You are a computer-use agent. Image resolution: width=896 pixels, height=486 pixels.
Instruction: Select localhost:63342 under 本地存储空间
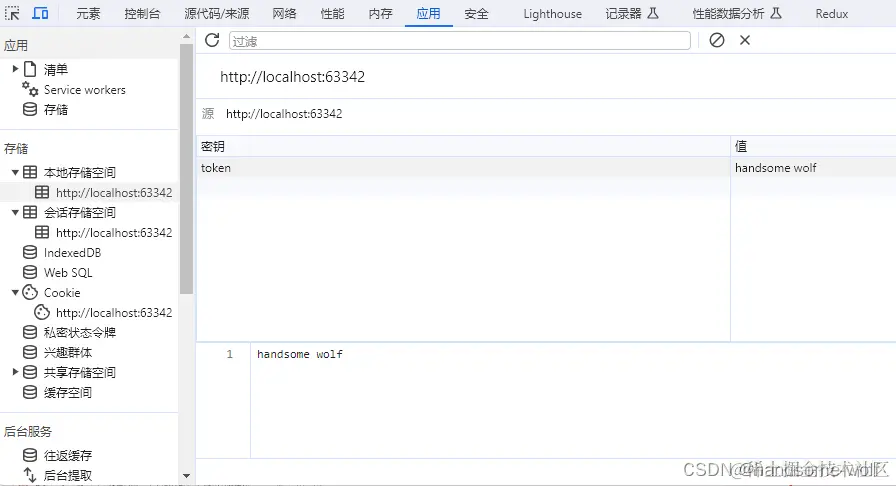114,193
